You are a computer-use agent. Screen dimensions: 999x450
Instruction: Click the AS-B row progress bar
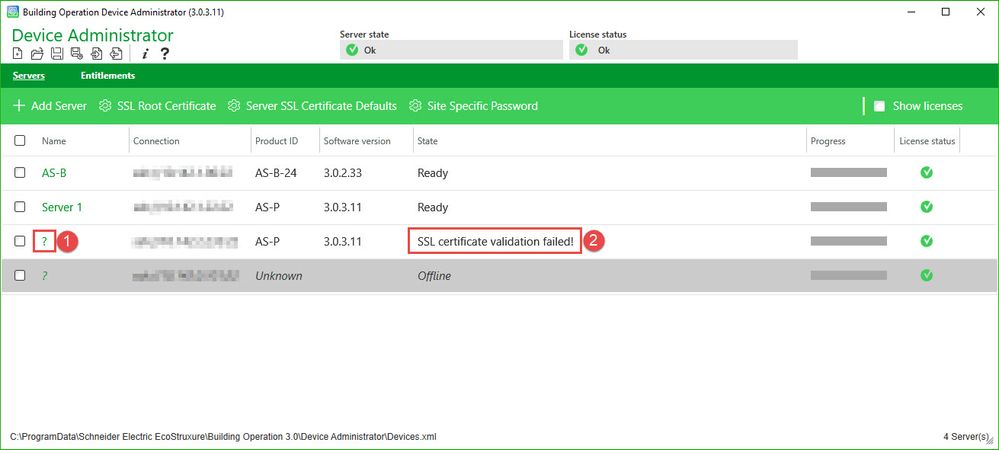coord(849,172)
